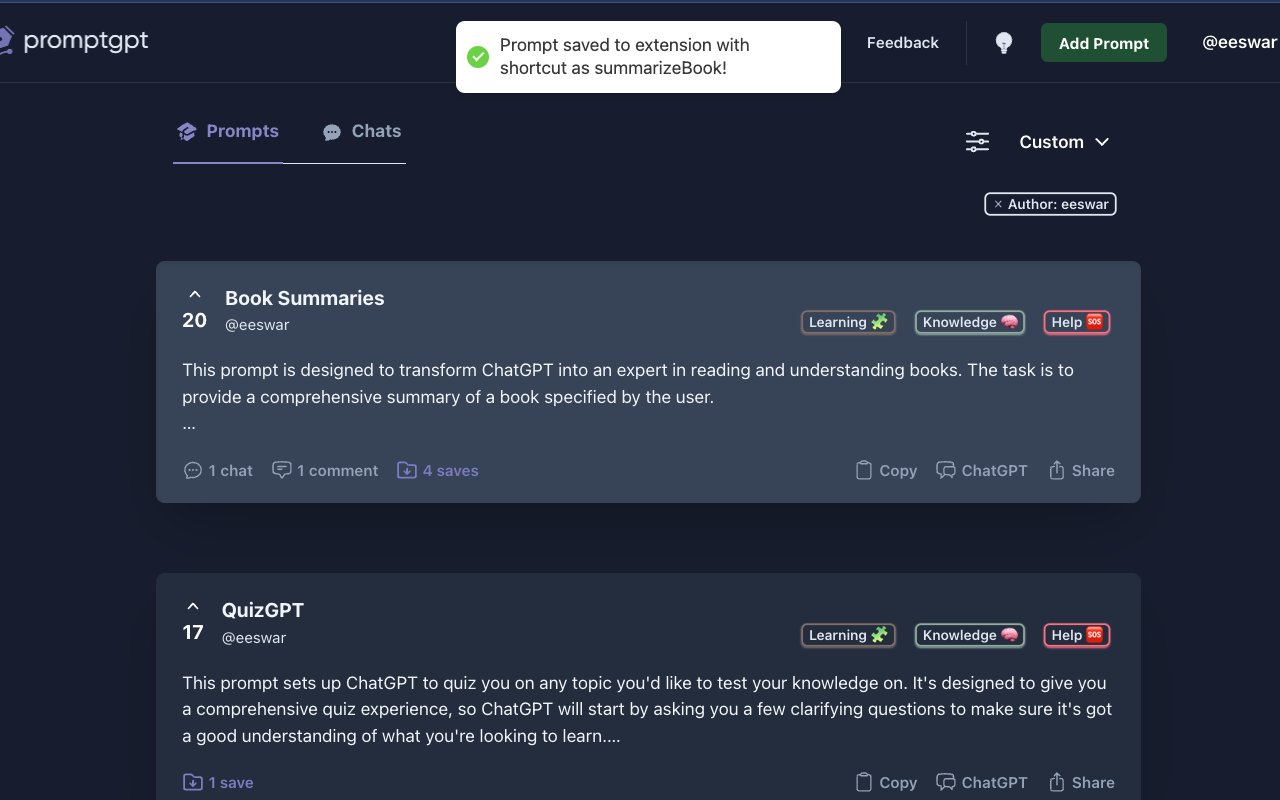The height and width of the screenshot is (800, 1280).
Task: Open the Feedback link
Action: pos(902,43)
